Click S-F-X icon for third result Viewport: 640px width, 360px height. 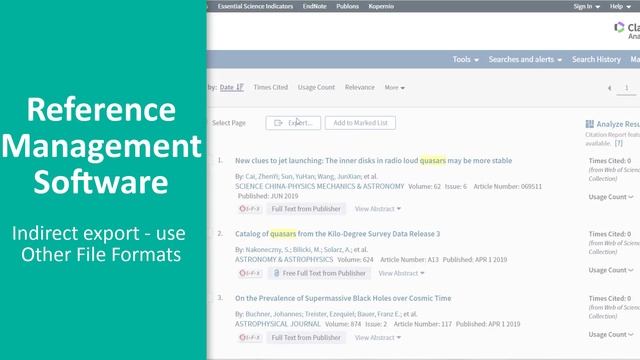tap(249, 338)
